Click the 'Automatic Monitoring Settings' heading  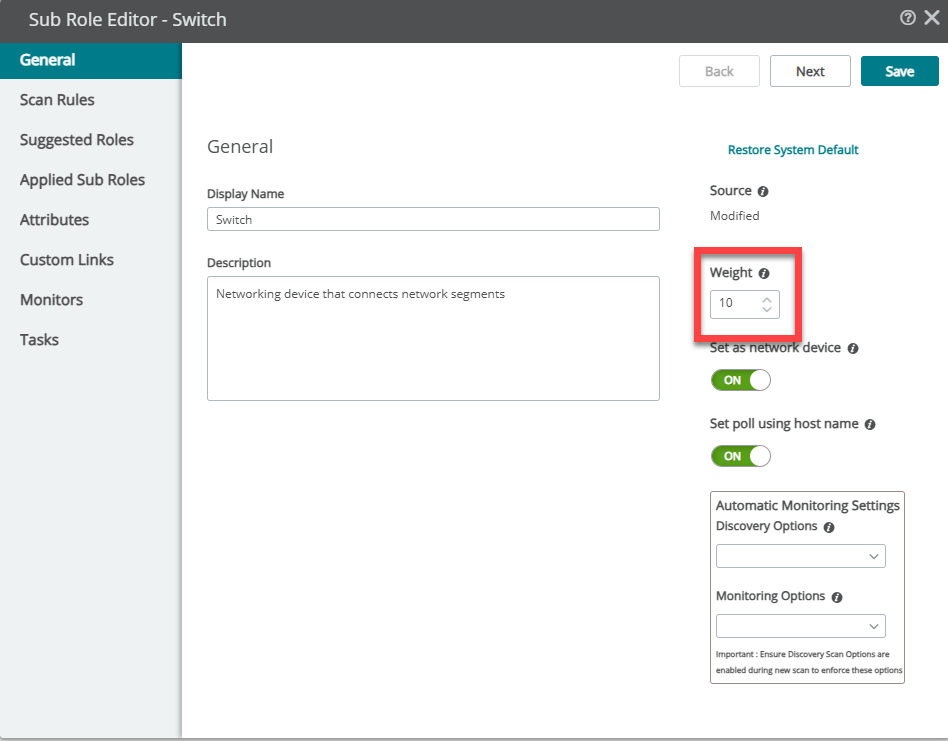point(808,505)
